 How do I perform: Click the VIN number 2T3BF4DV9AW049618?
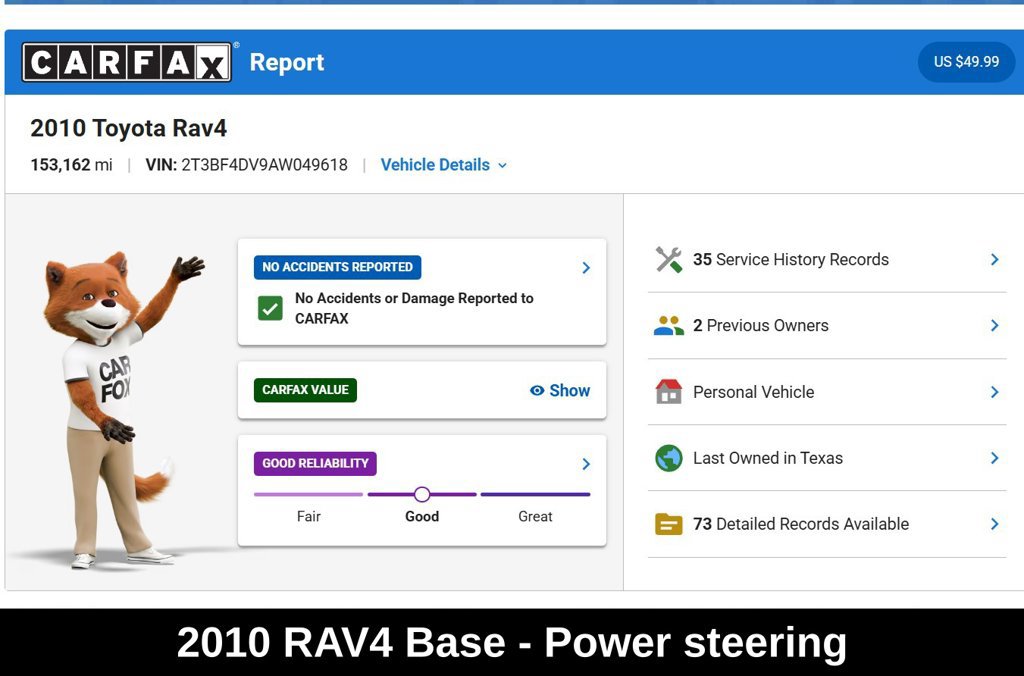pyautogui.click(x=264, y=165)
